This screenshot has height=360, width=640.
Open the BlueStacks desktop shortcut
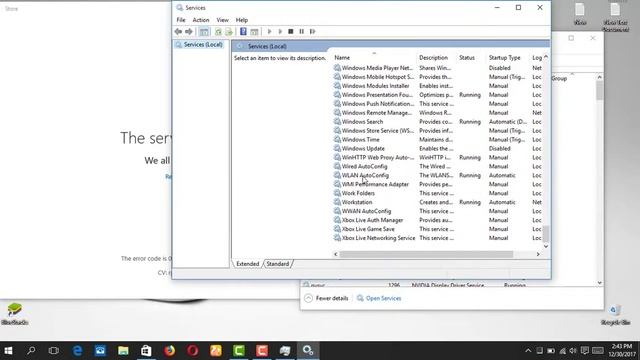(x=15, y=313)
